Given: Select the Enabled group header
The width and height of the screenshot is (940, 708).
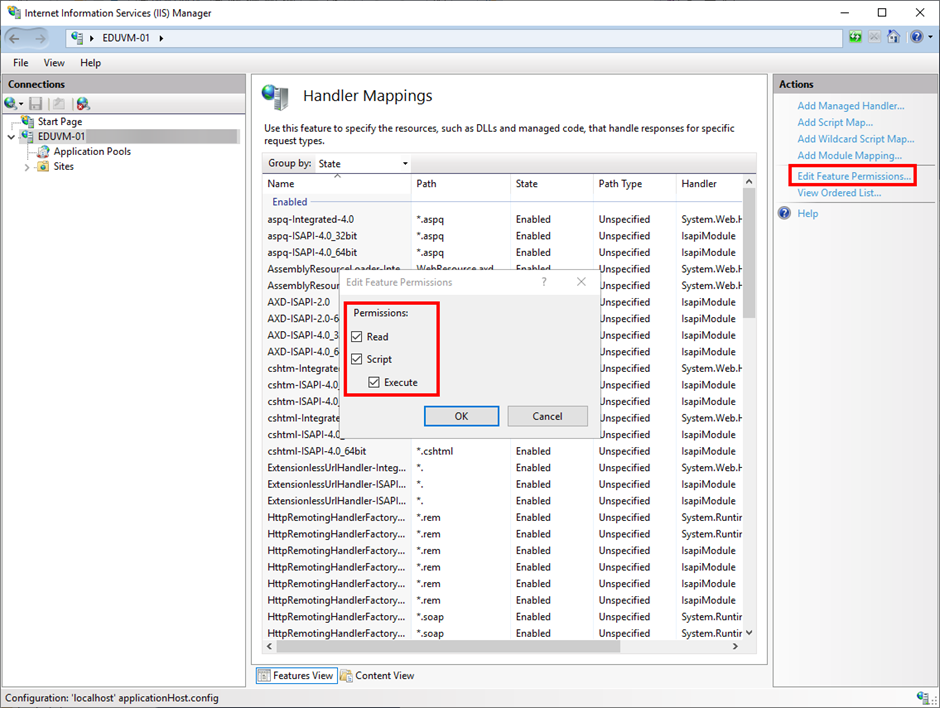Looking at the screenshot, I should [x=290, y=202].
